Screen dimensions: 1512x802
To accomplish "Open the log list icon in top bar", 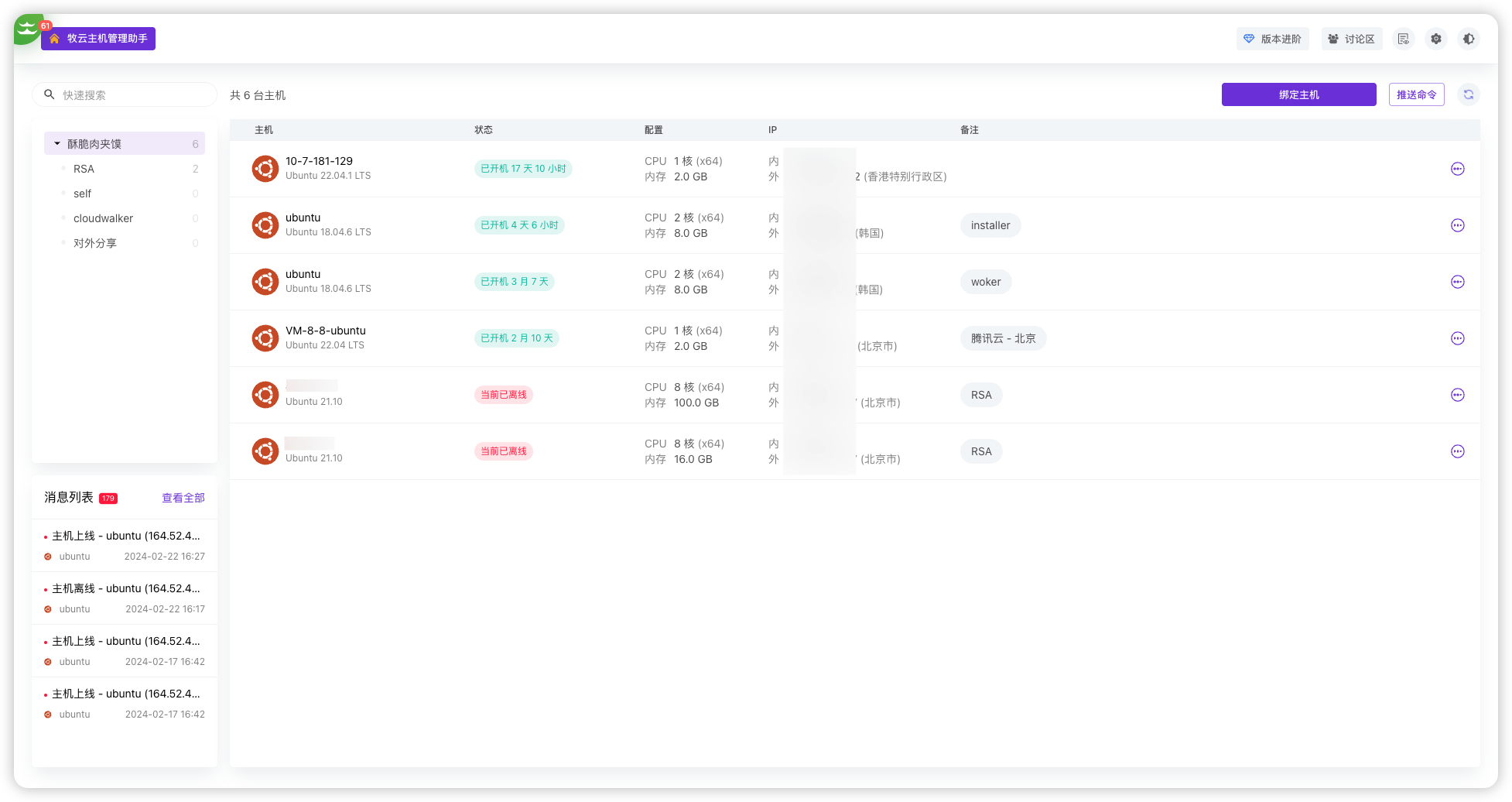I will 1404,39.
